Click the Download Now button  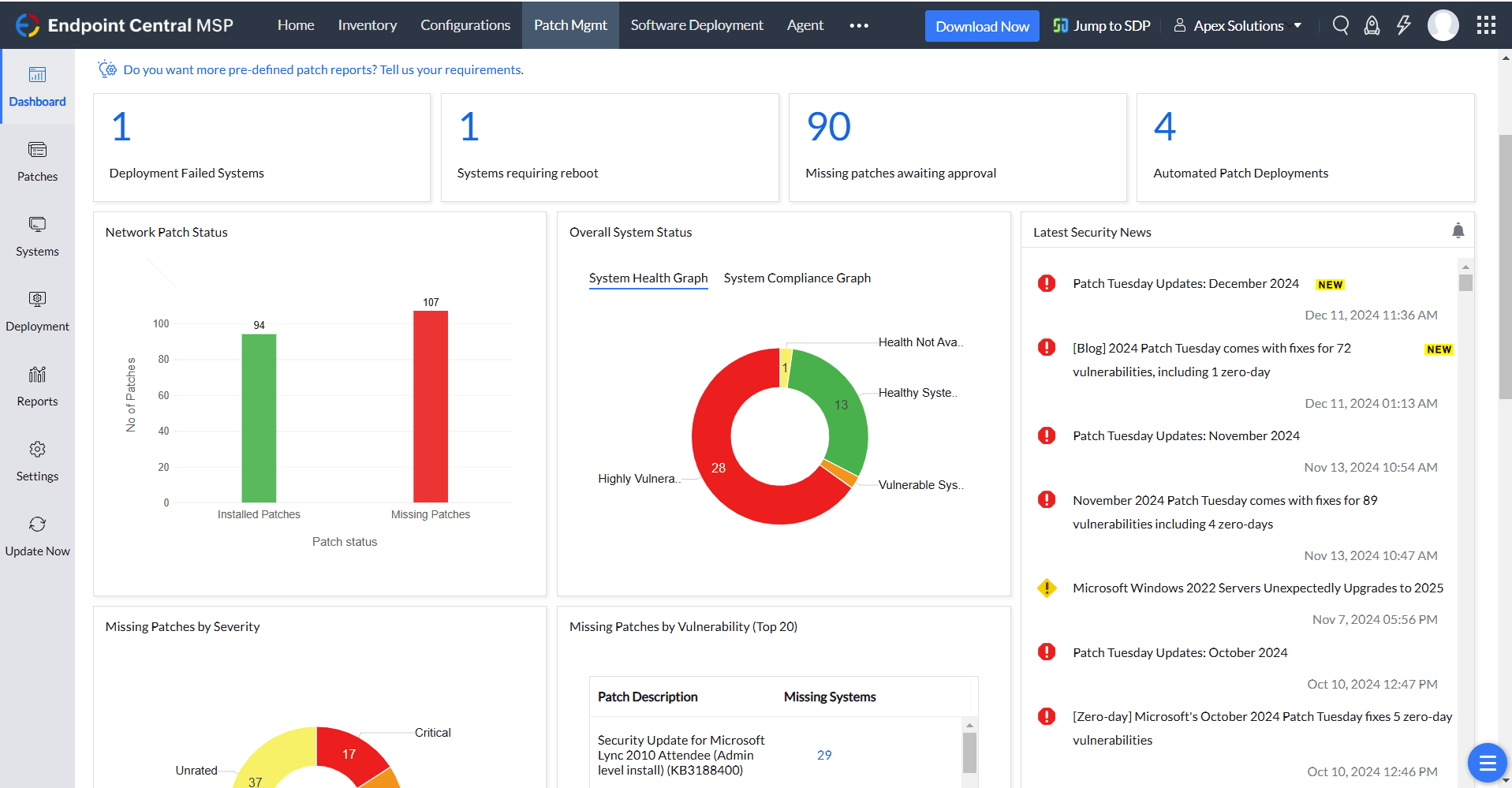point(982,25)
